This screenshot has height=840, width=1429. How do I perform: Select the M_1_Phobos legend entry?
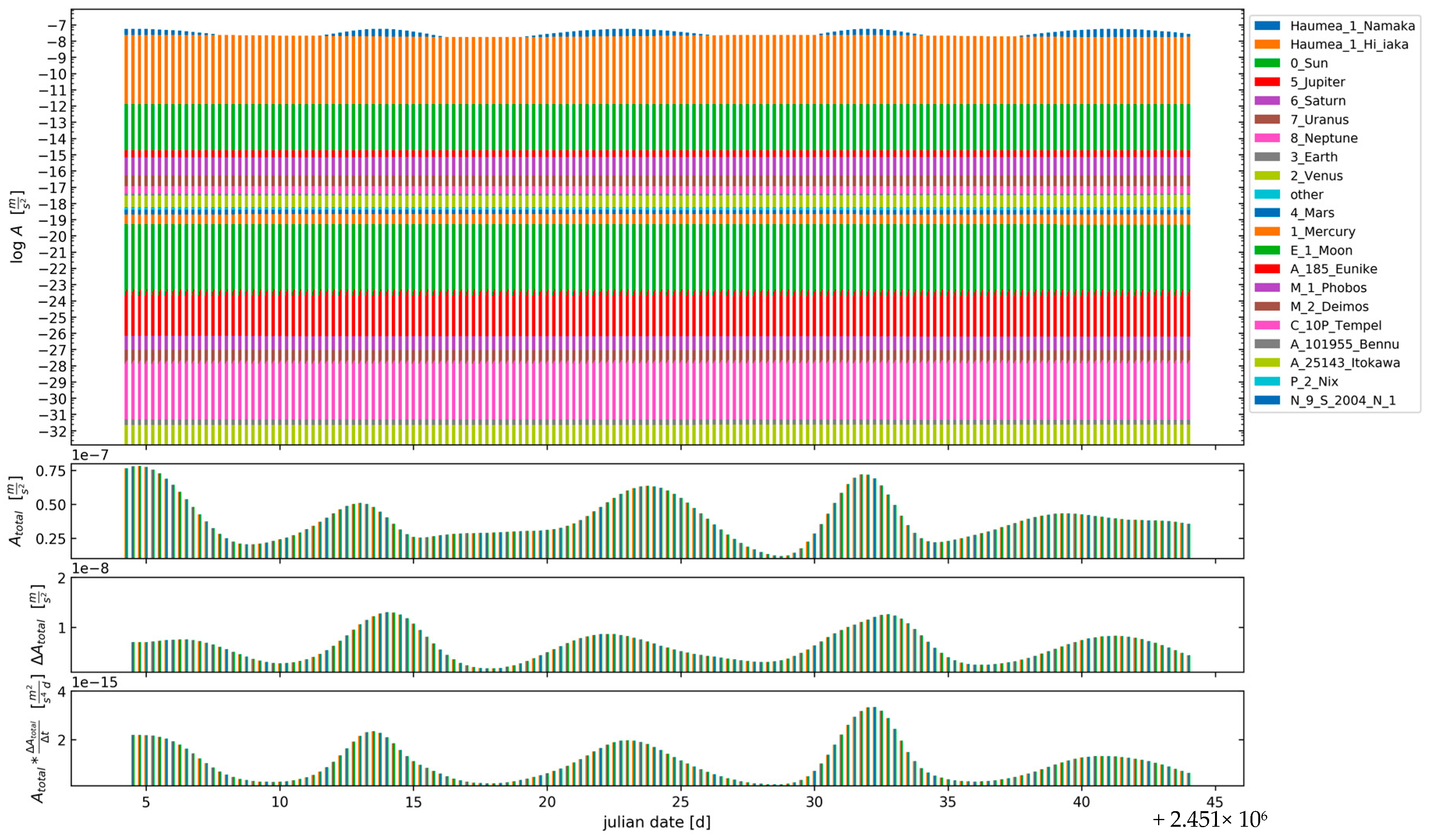pos(1328,288)
